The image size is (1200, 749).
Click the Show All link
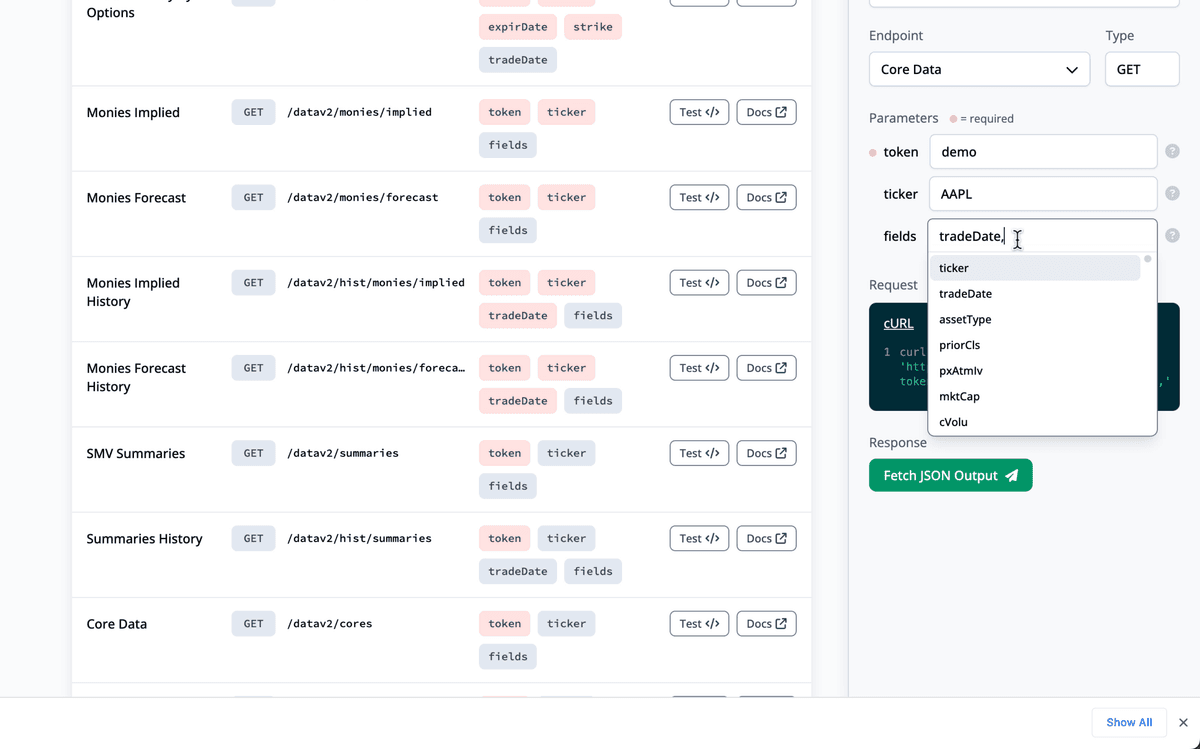pyautogui.click(x=1129, y=722)
